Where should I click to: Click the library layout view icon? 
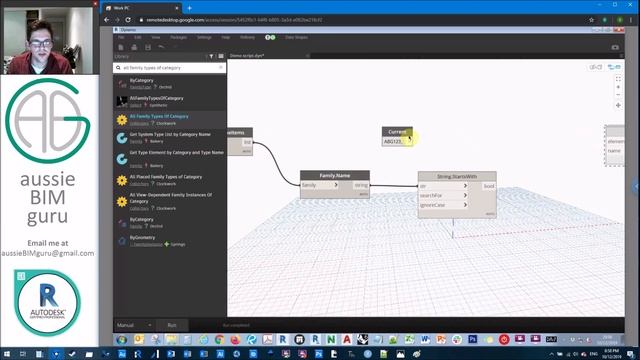click(x=221, y=56)
